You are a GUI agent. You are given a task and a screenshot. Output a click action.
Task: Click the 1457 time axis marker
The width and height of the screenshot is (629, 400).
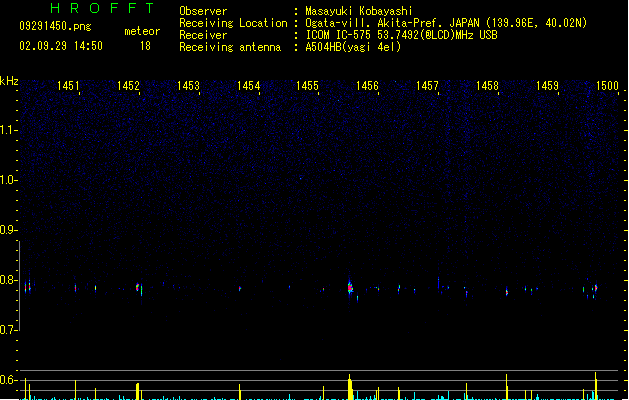pos(427,86)
